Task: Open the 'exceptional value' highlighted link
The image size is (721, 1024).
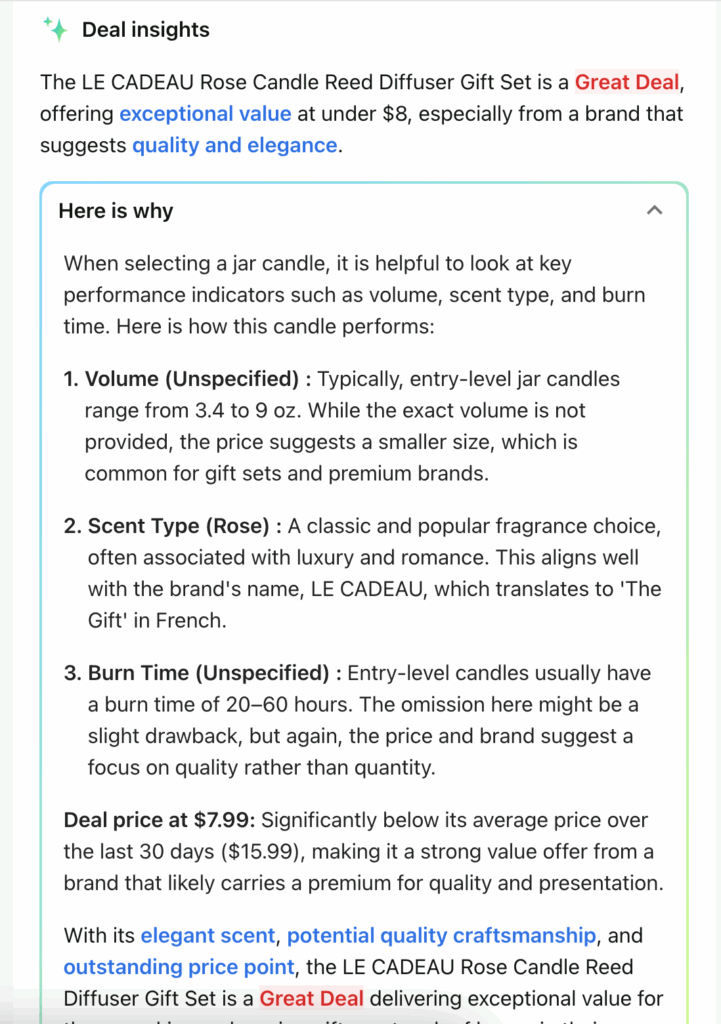Action: pos(205,113)
